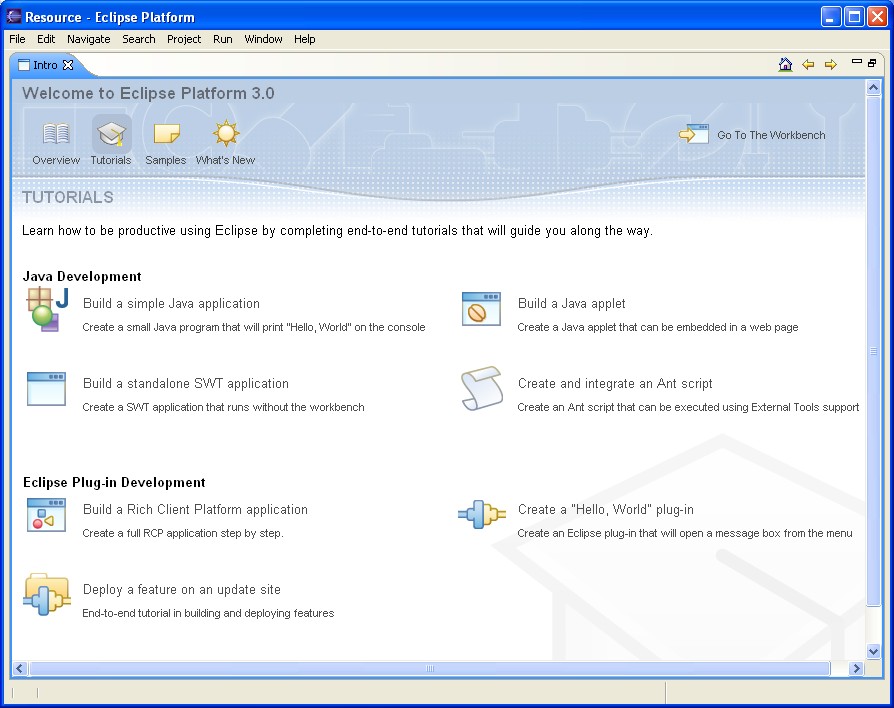Click the Samples label
The image size is (894, 708).
166,160
